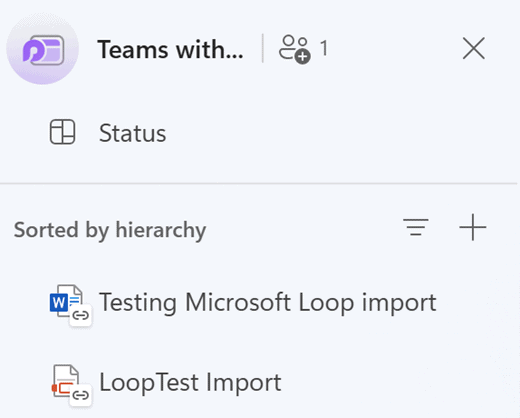This screenshot has height=418, width=520.
Task: Click the PowerPoint file icon for LoopTest Import
Action: pyautogui.click(x=65, y=381)
